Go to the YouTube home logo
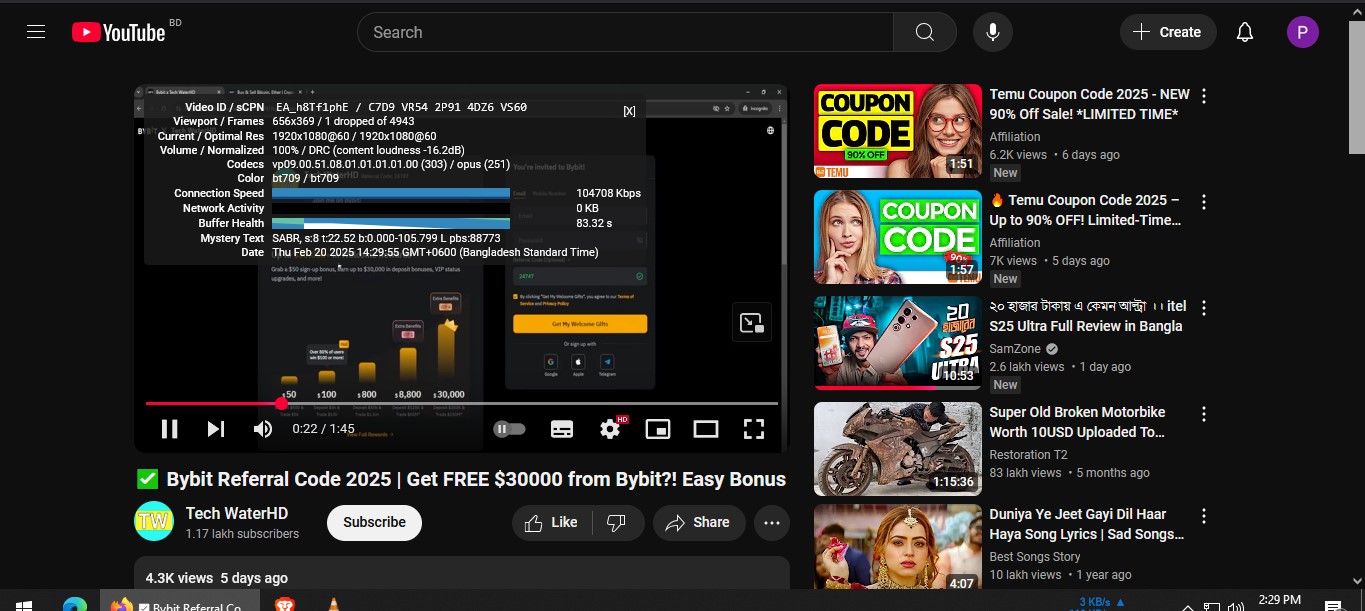 [119, 32]
